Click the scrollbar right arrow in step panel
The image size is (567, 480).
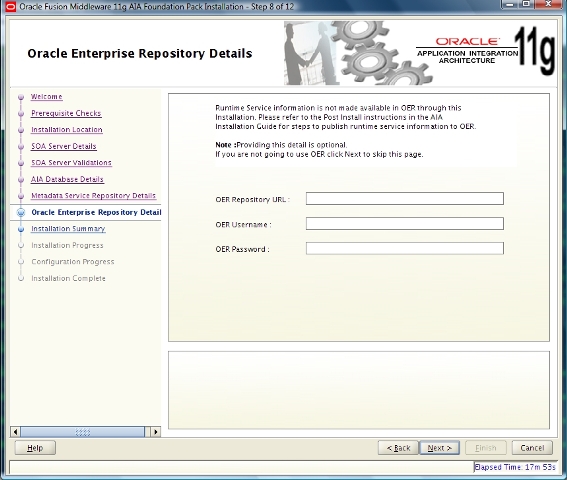[x=155, y=432]
